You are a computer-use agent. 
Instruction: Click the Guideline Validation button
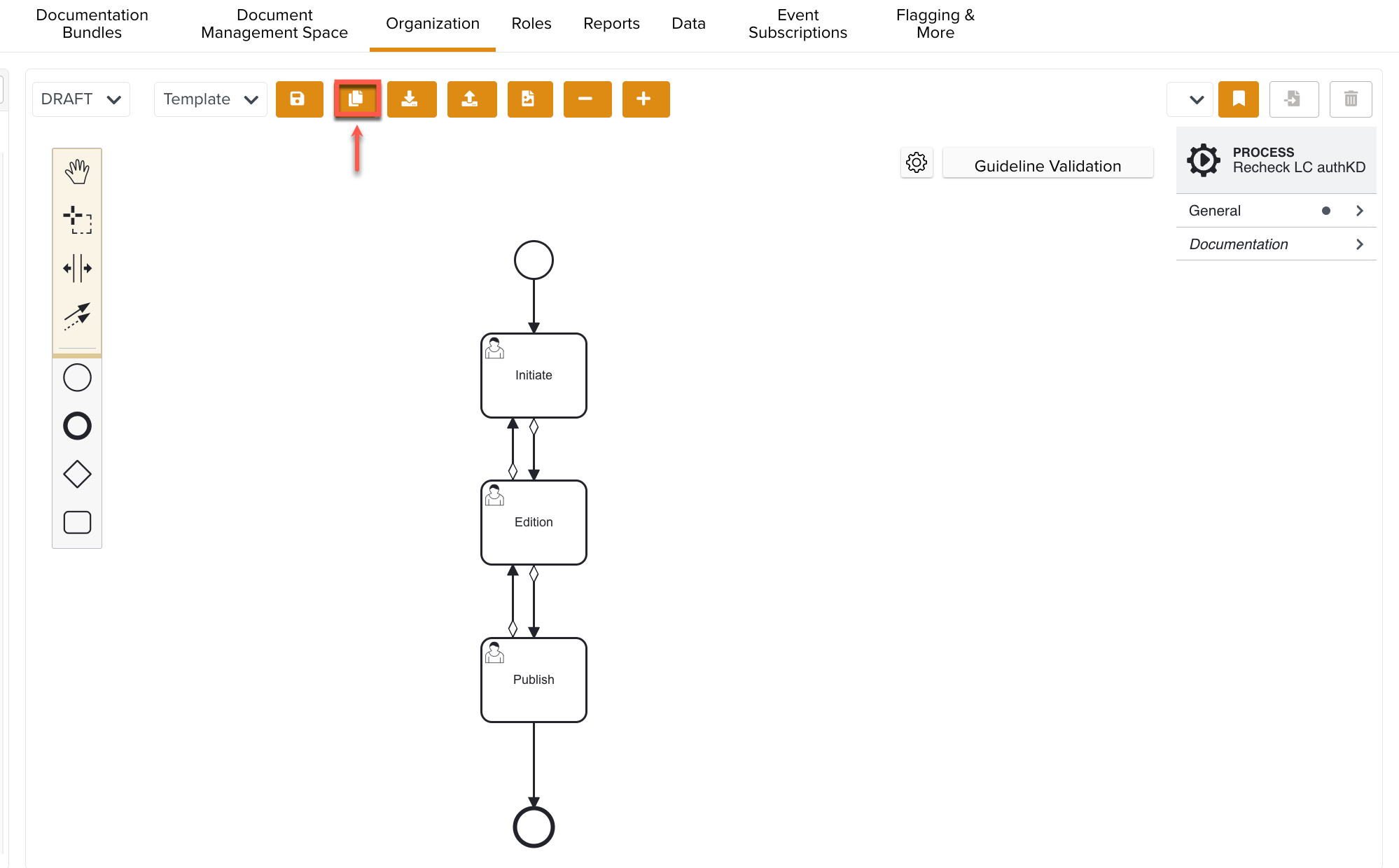tap(1047, 165)
